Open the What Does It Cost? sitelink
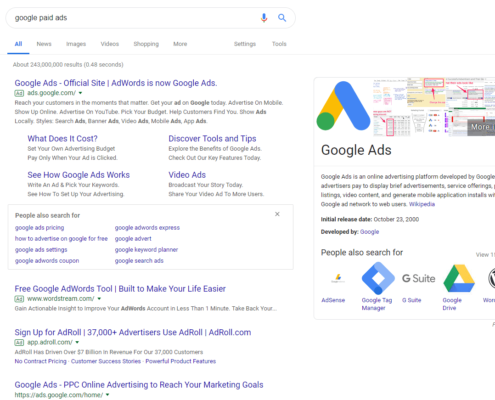Image resolution: width=495 pixels, height=400 pixels. point(62,139)
